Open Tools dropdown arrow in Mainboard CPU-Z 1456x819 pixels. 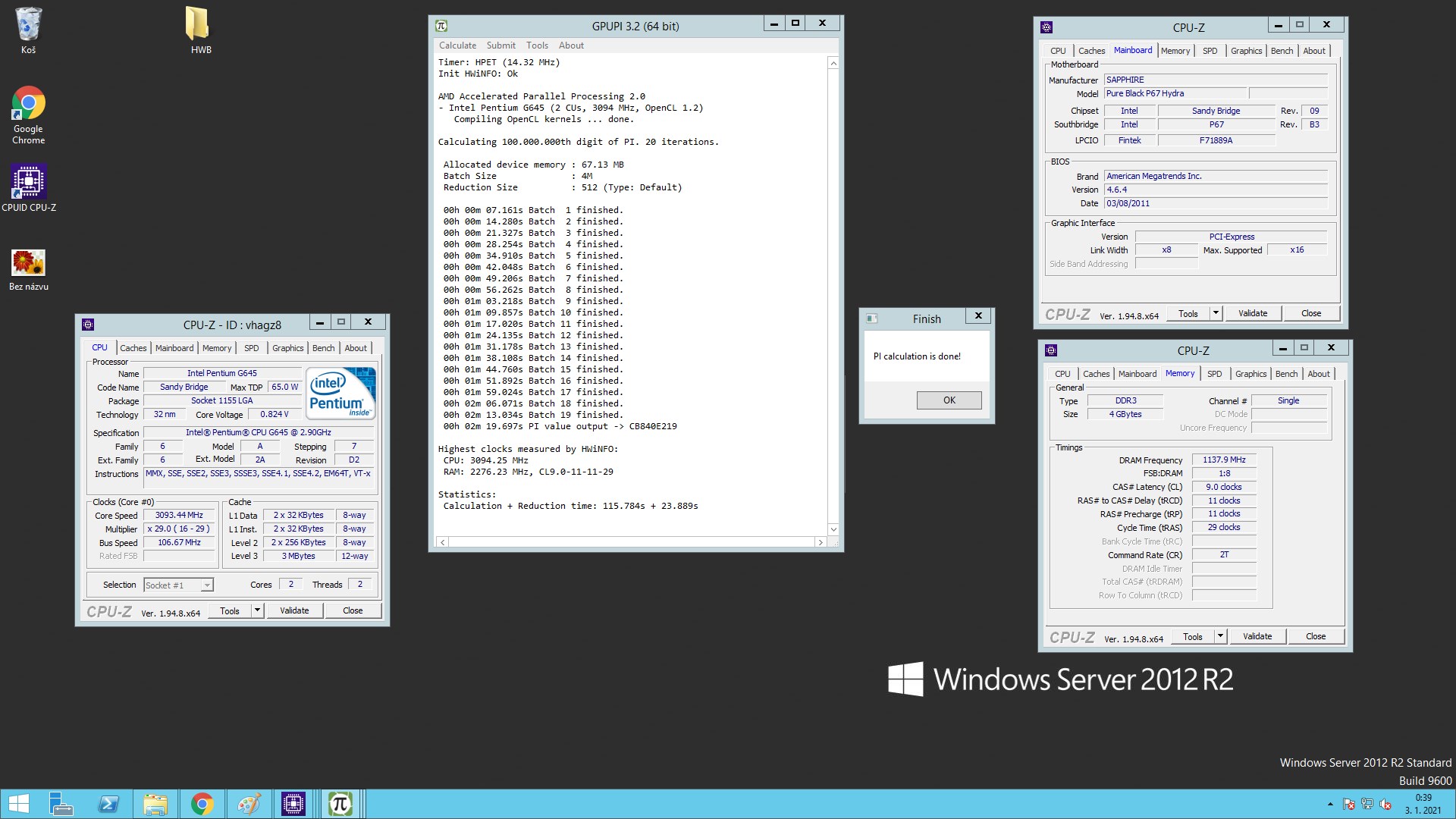(x=1216, y=313)
